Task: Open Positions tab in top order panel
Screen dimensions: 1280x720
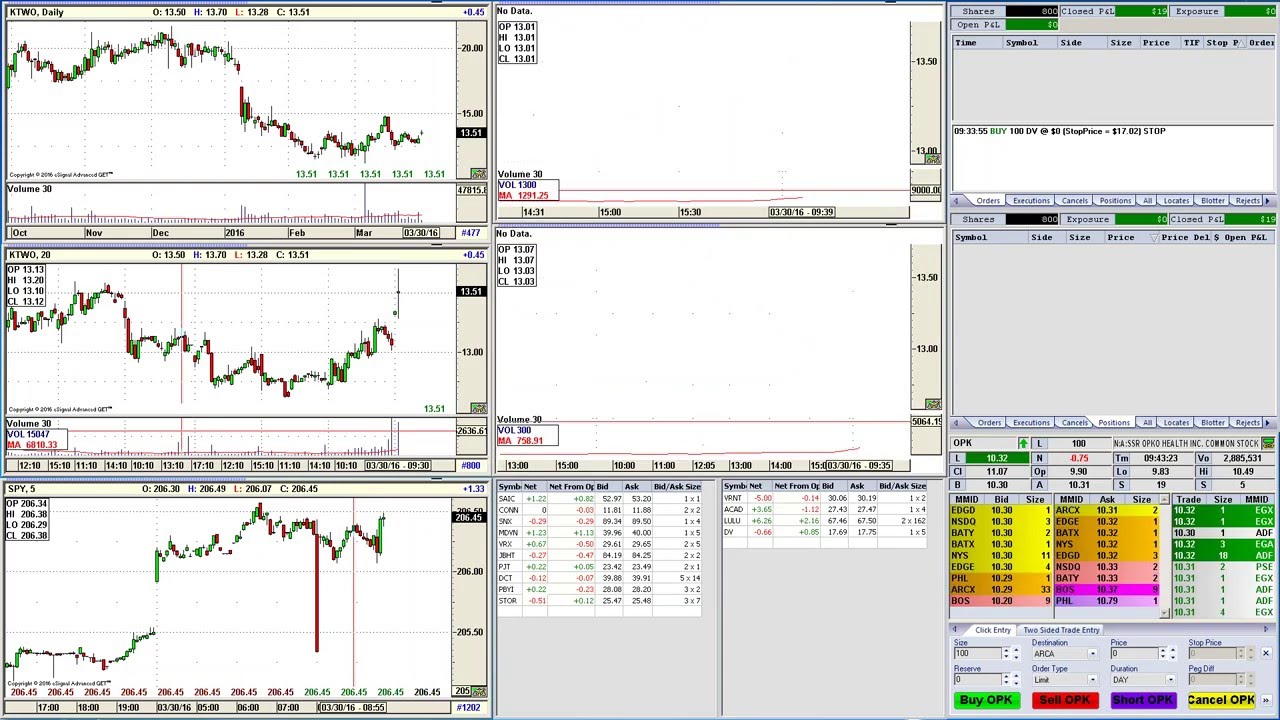Action: (1115, 201)
